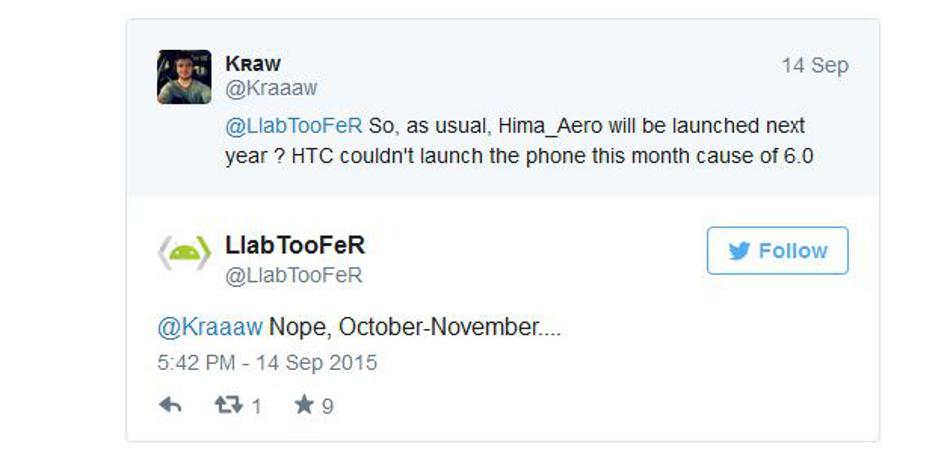Screen dimensions: 950x468
Task: Follow LlabTooFeR
Action: pos(777,250)
